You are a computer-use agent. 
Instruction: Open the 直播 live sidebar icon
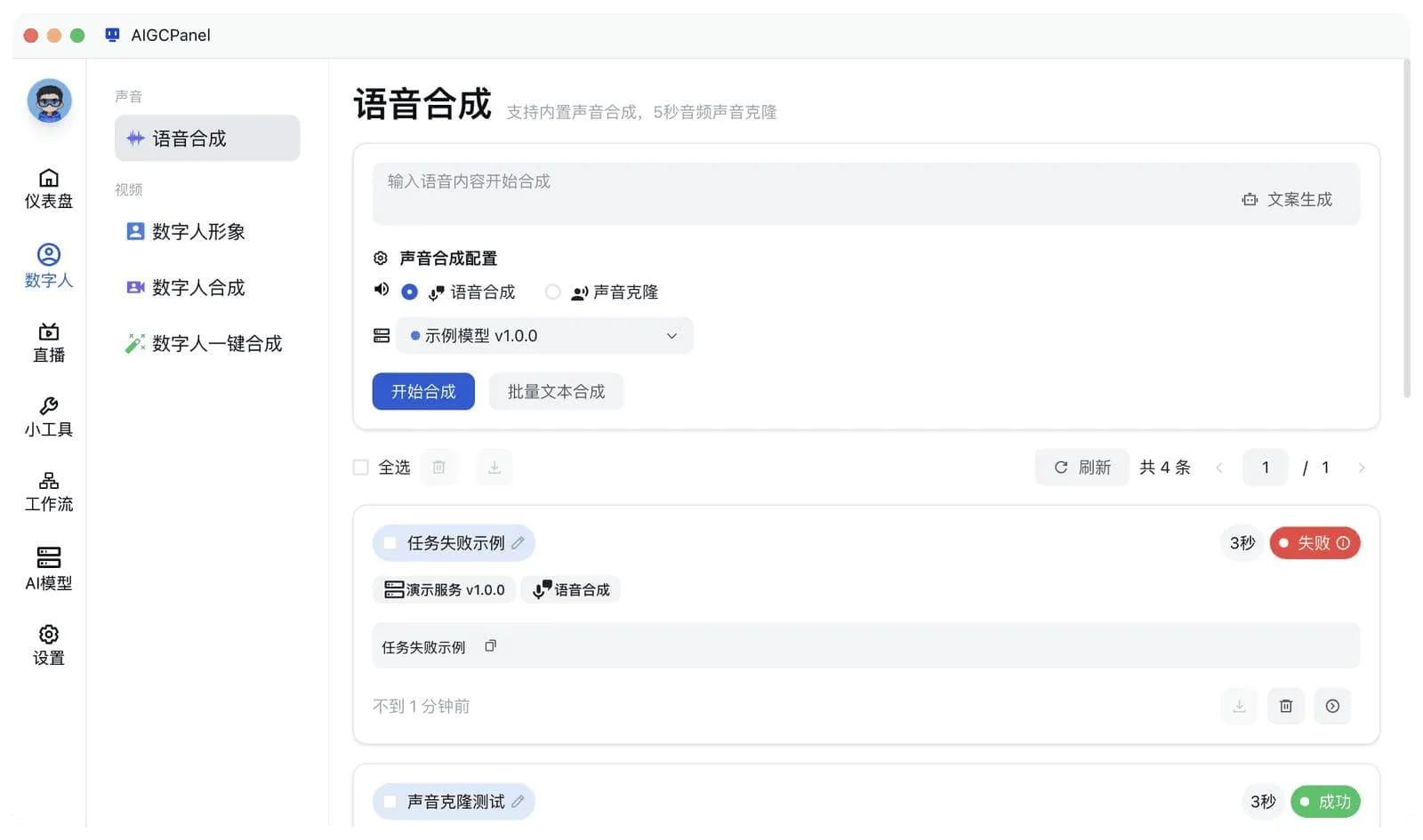tap(49, 342)
